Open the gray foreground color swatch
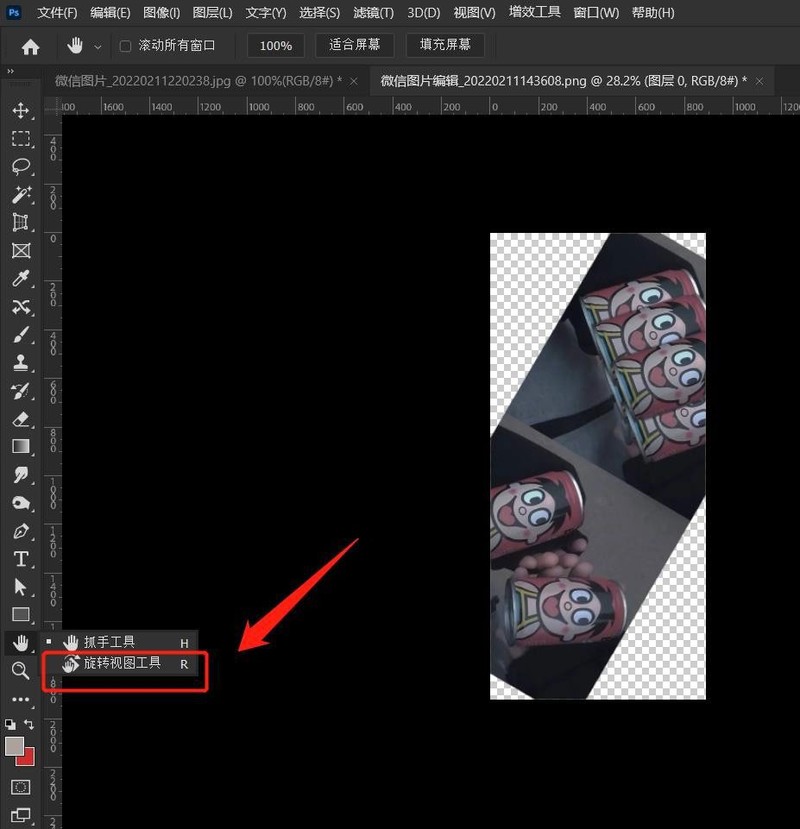This screenshot has width=800, height=829. coord(15,746)
